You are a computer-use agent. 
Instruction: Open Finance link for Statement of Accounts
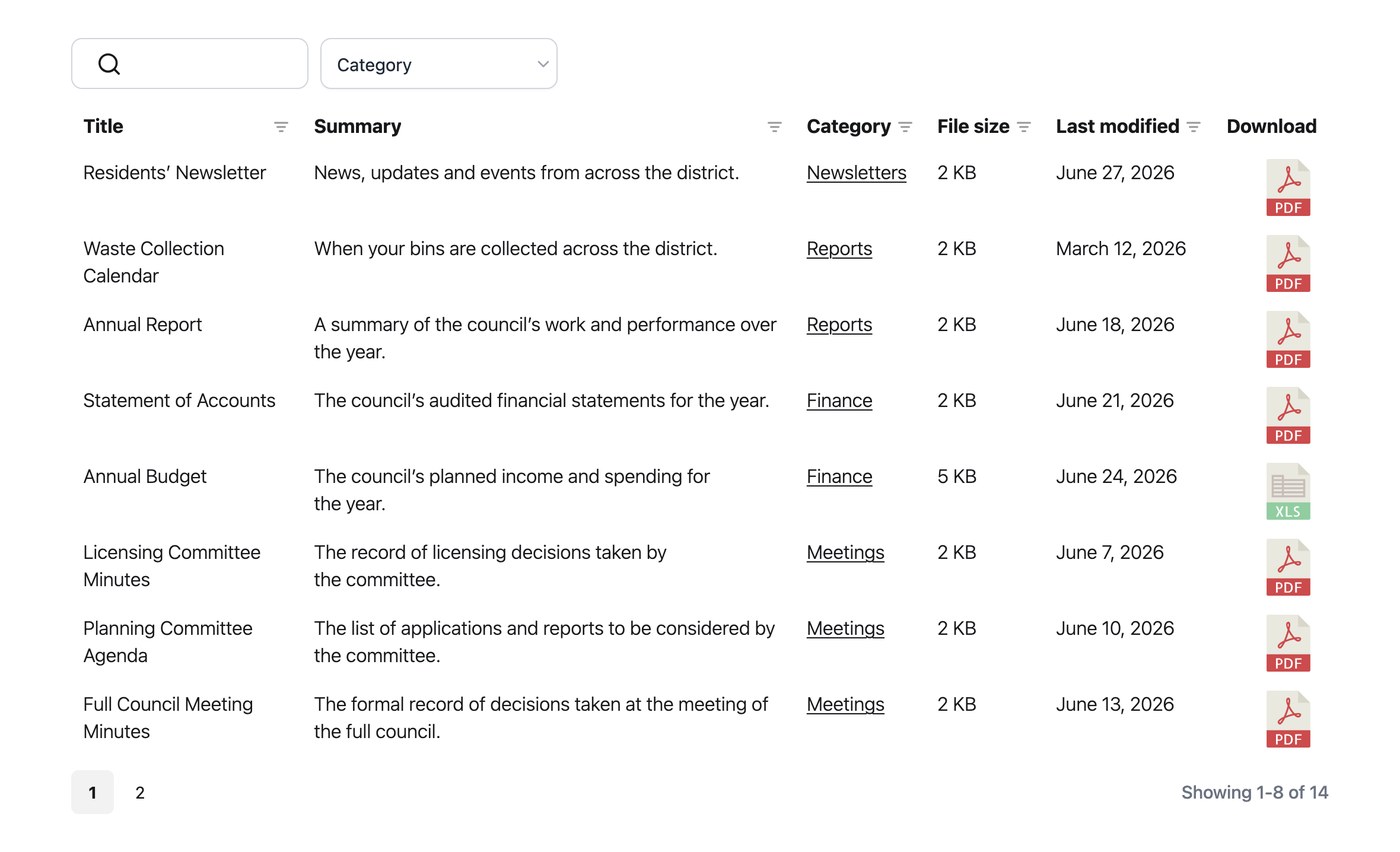(839, 401)
